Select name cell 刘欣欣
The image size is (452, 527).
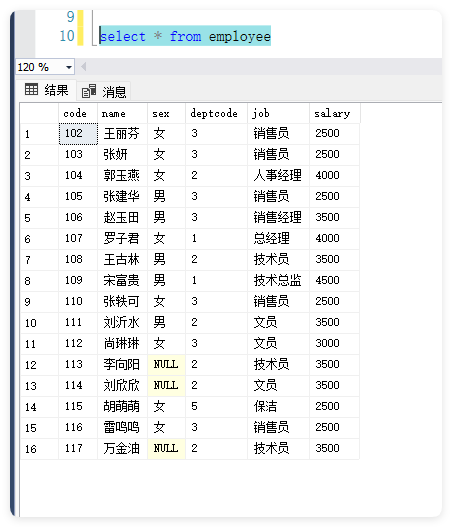[x=122, y=386]
